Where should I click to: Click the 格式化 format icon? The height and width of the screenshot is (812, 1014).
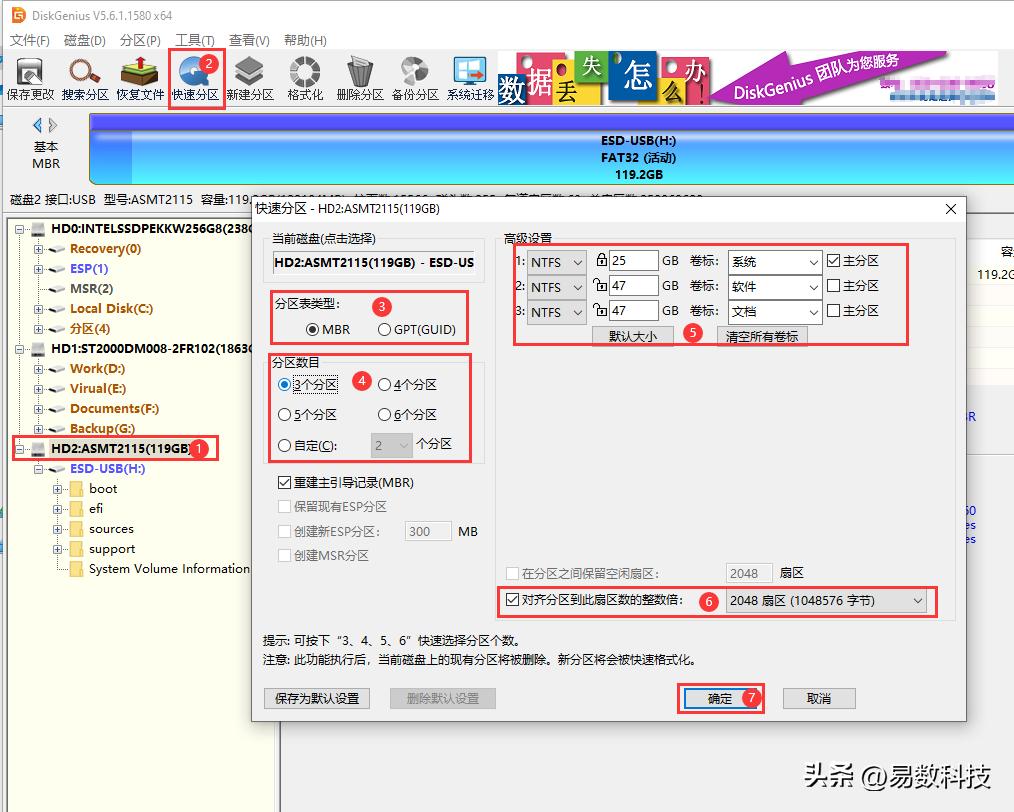(303, 78)
